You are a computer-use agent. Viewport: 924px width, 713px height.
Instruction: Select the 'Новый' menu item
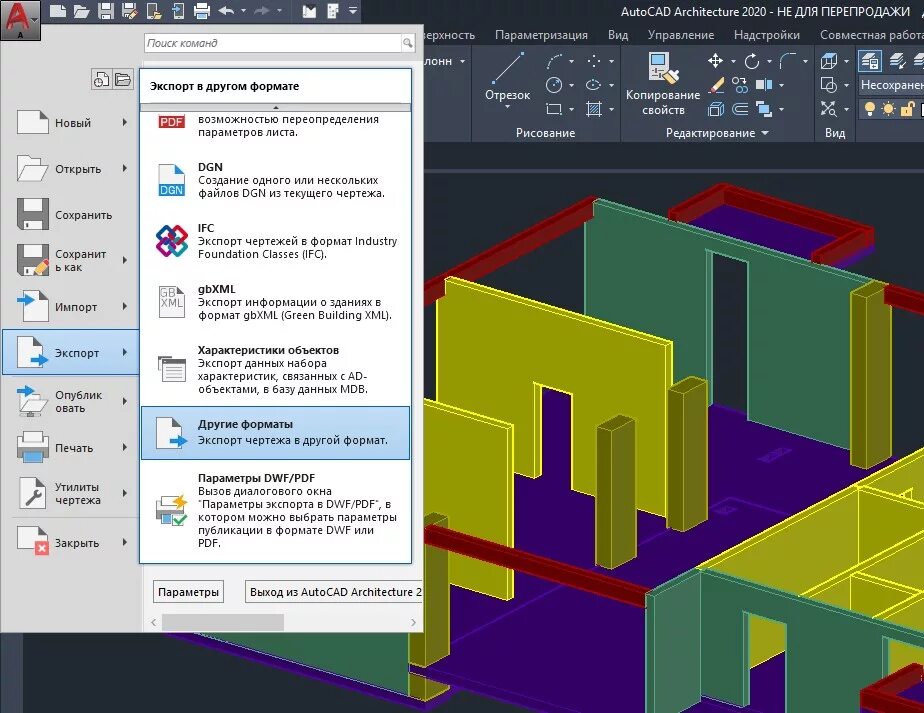[72, 123]
